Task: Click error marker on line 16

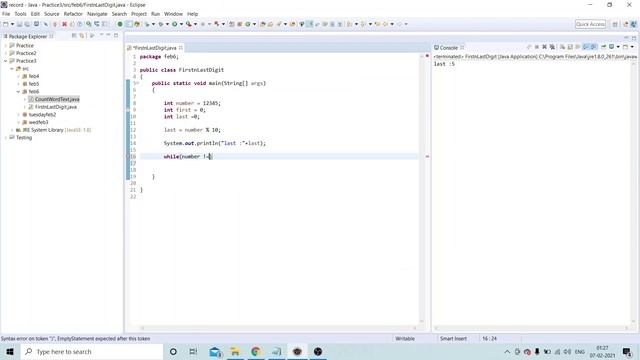Action: coord(128,156)
